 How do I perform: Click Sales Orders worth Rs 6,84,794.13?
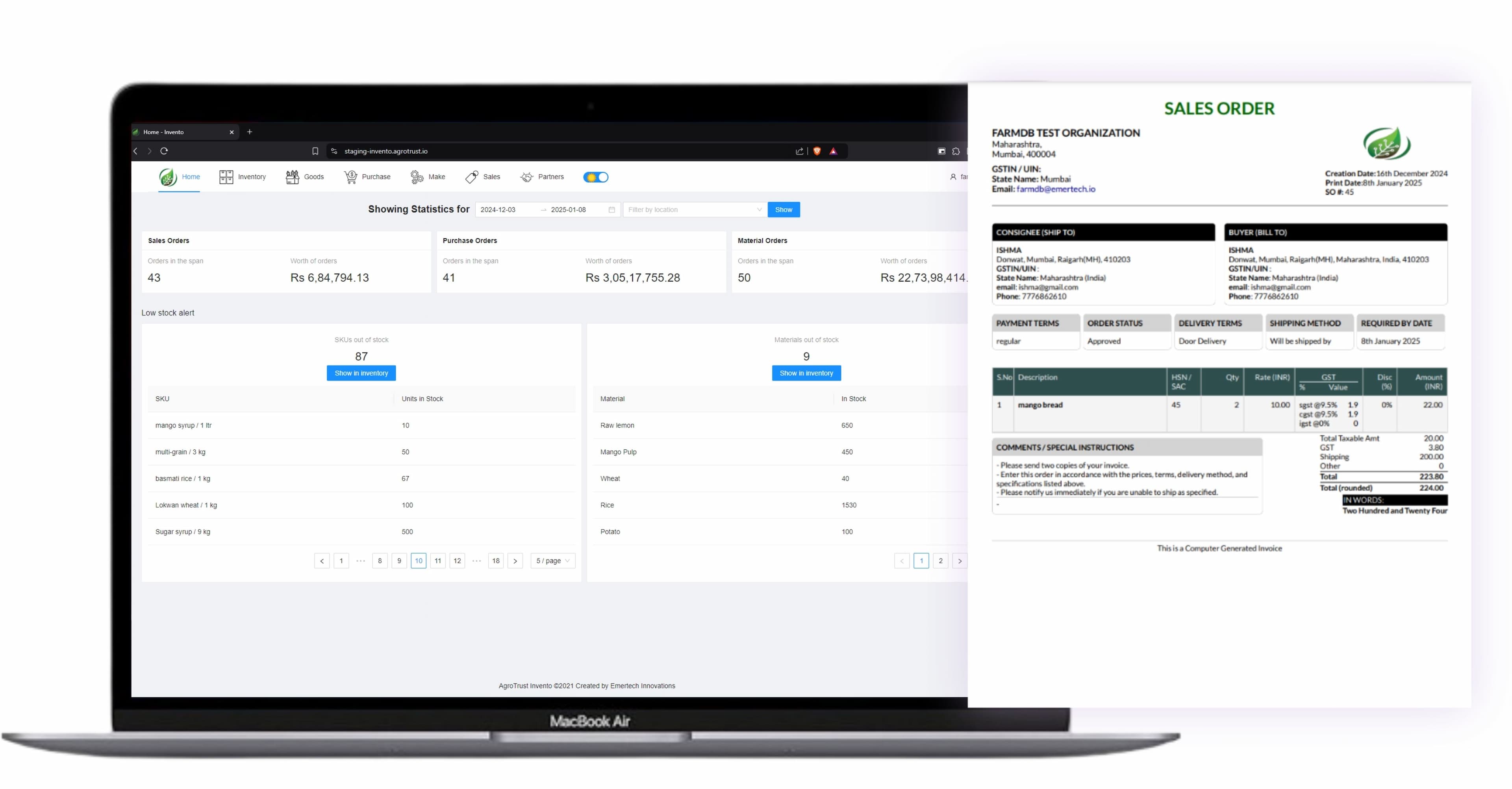[x=329, y=278]
